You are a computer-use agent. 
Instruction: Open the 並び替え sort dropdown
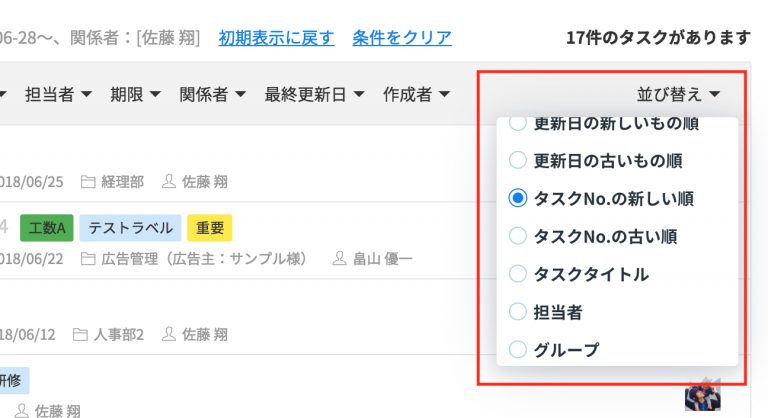pos(678,94)
